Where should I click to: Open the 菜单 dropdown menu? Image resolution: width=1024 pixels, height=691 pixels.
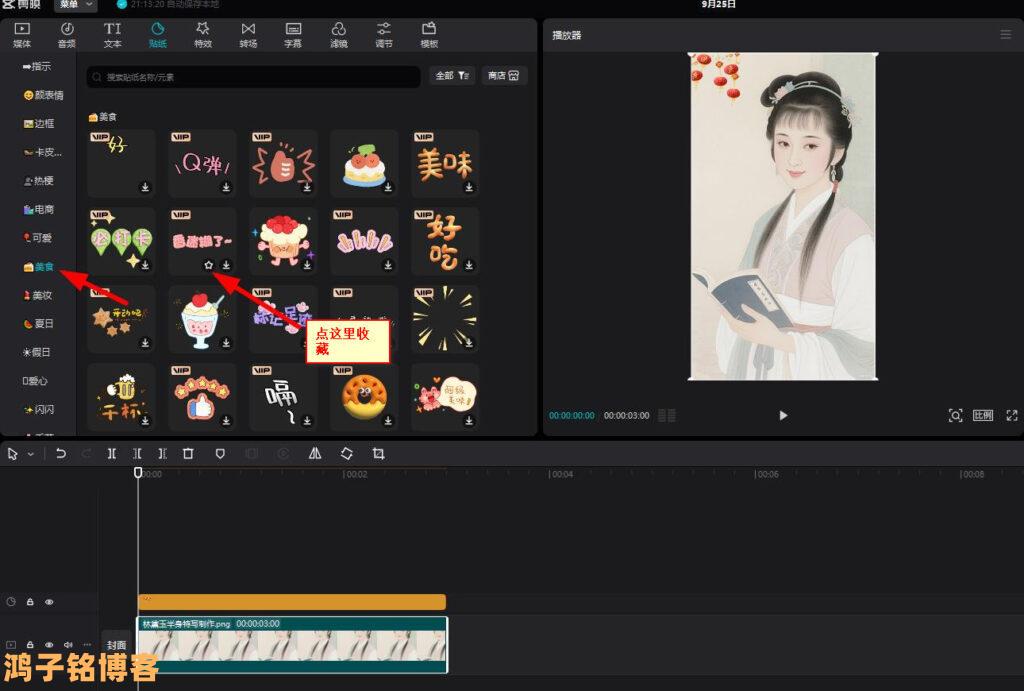[76, 5]
